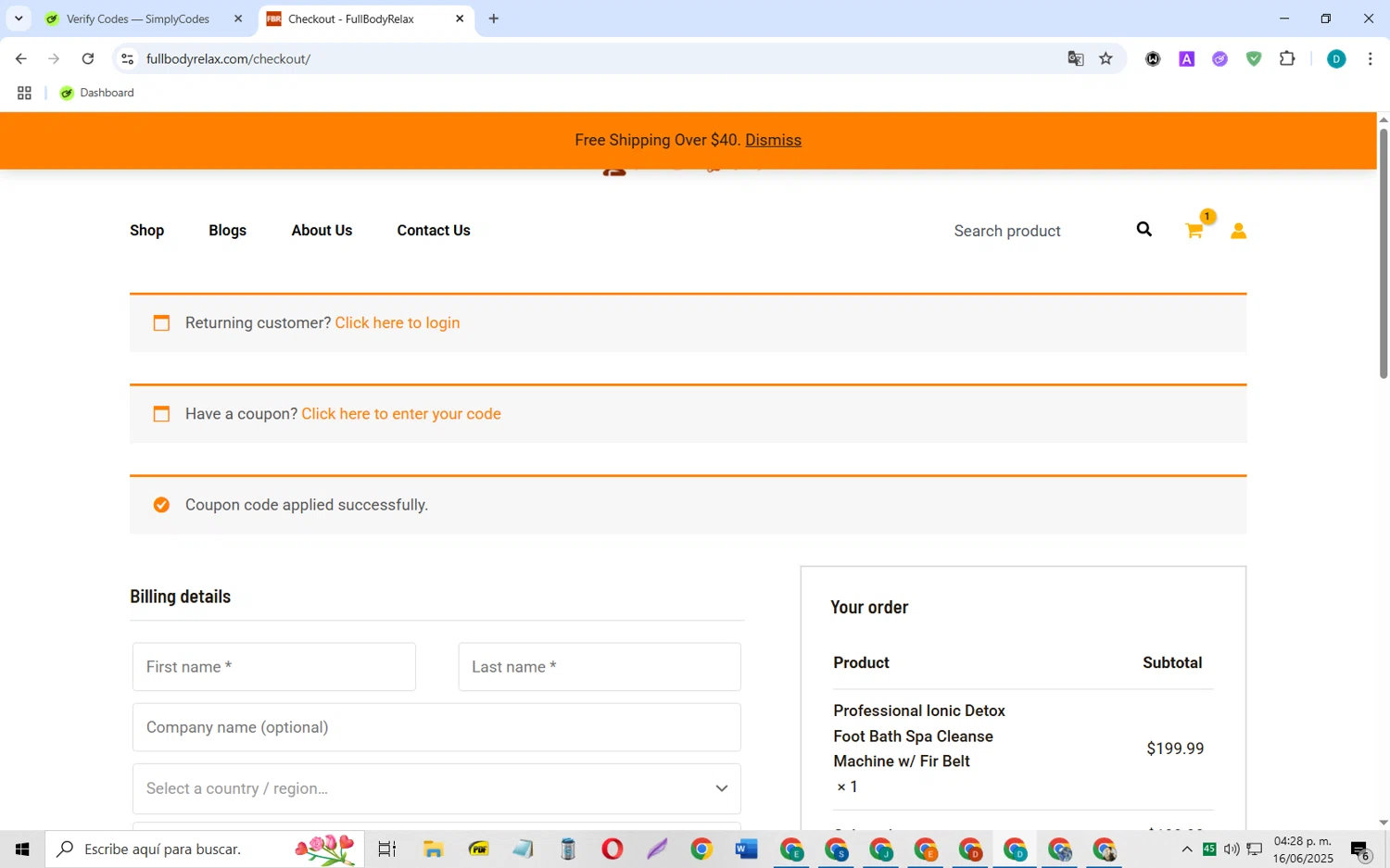1390x868 pixels.
Task: Show hidden system tray icons
Action: (1186, 849)
